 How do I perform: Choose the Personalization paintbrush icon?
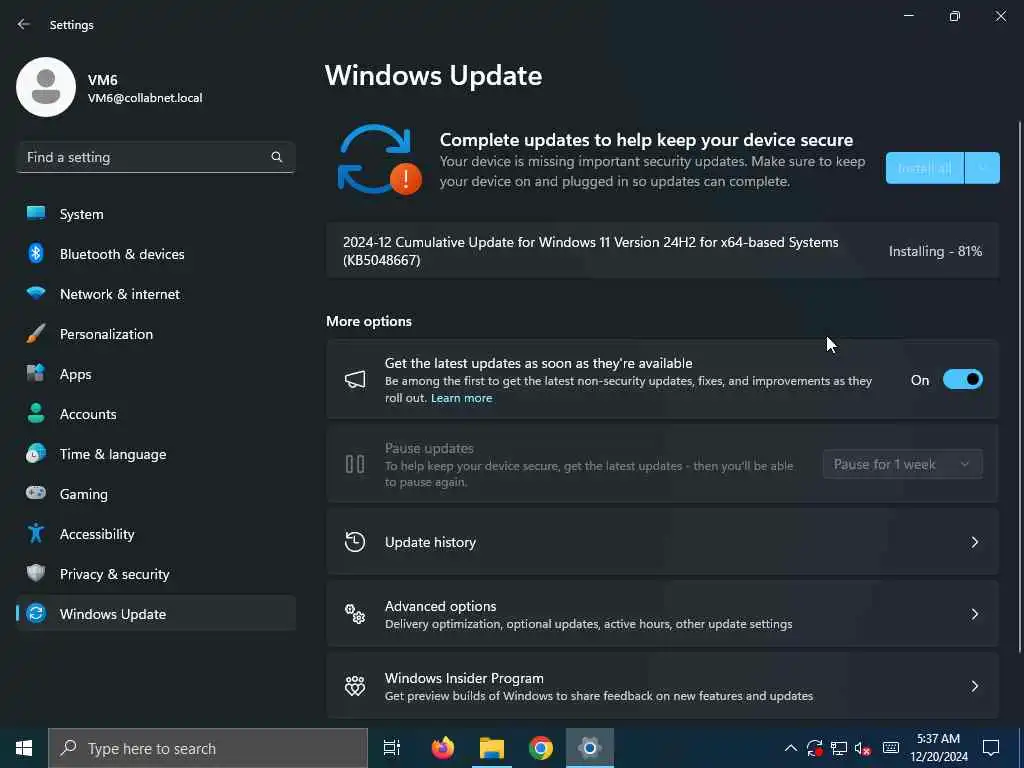36,334
